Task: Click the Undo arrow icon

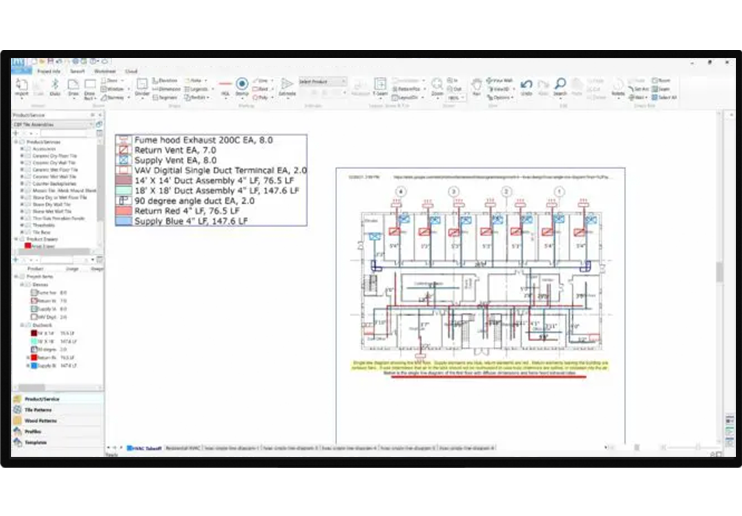Action: pos(526,86)
